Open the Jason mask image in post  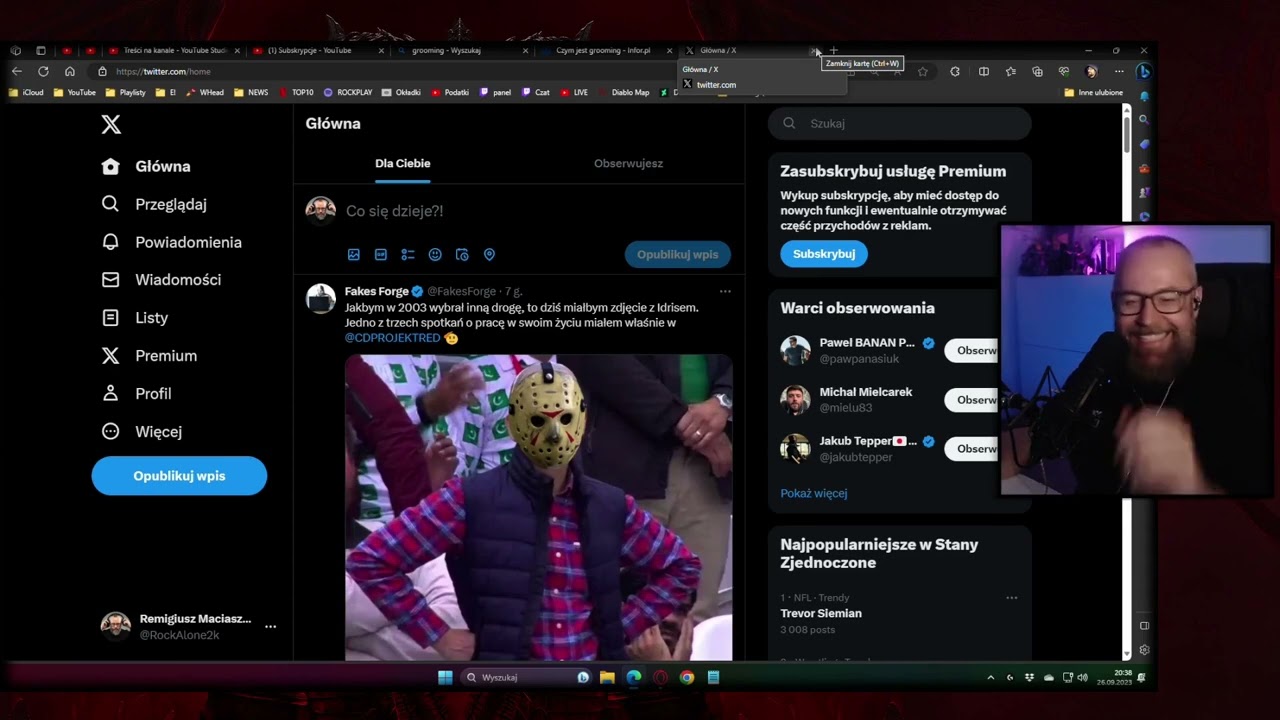click(539, 508)
